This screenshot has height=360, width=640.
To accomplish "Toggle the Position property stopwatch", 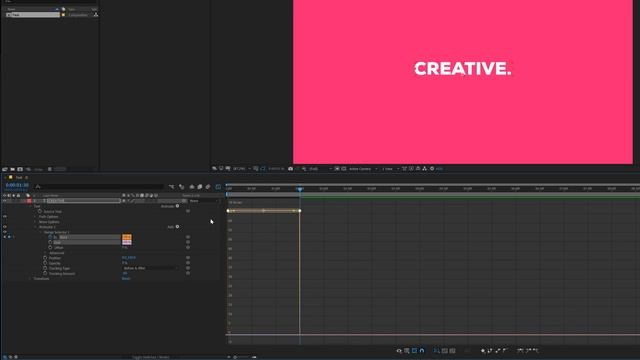I will [x=45, y=258].
